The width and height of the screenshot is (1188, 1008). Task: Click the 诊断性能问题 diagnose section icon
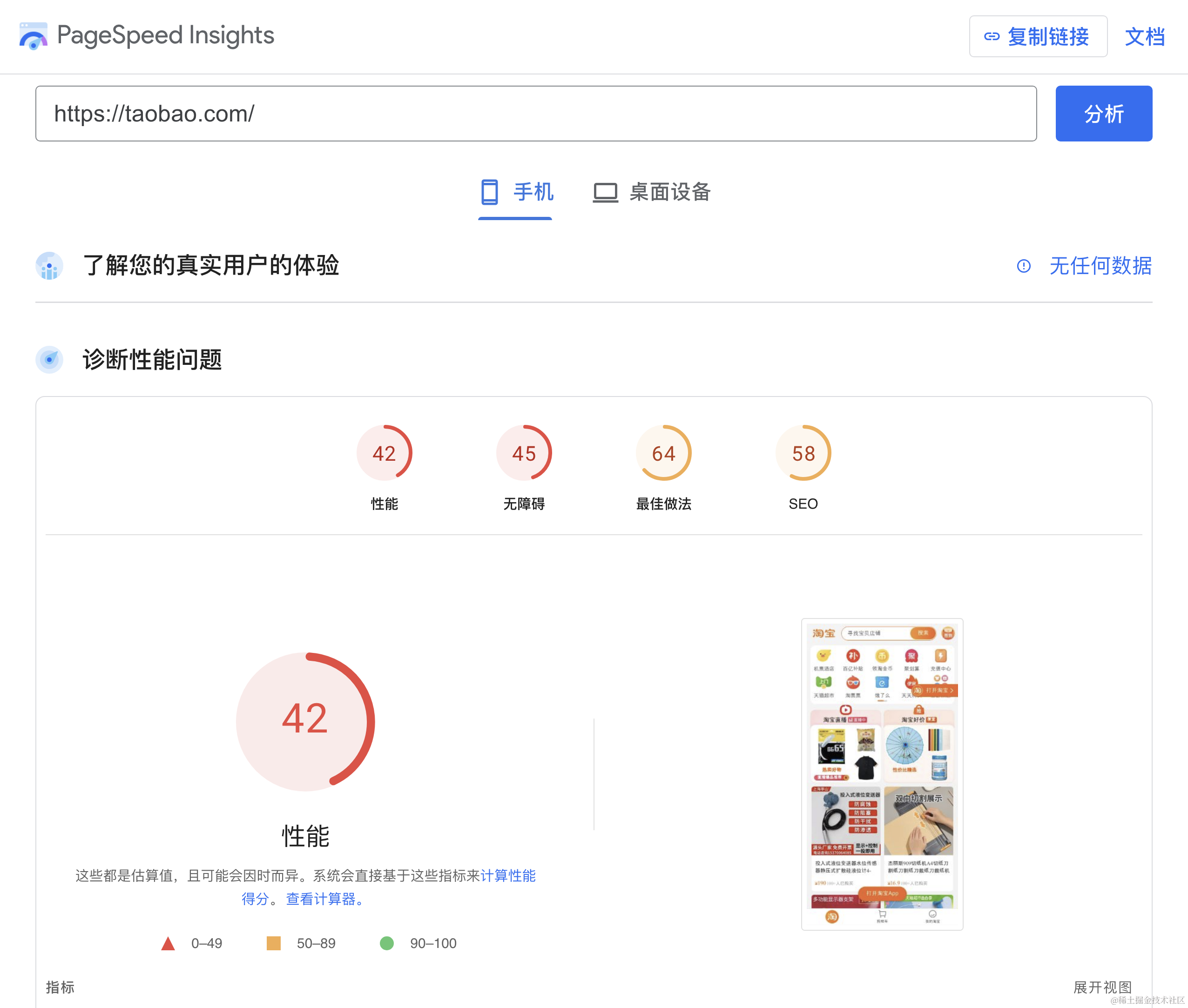pos(49,359)
